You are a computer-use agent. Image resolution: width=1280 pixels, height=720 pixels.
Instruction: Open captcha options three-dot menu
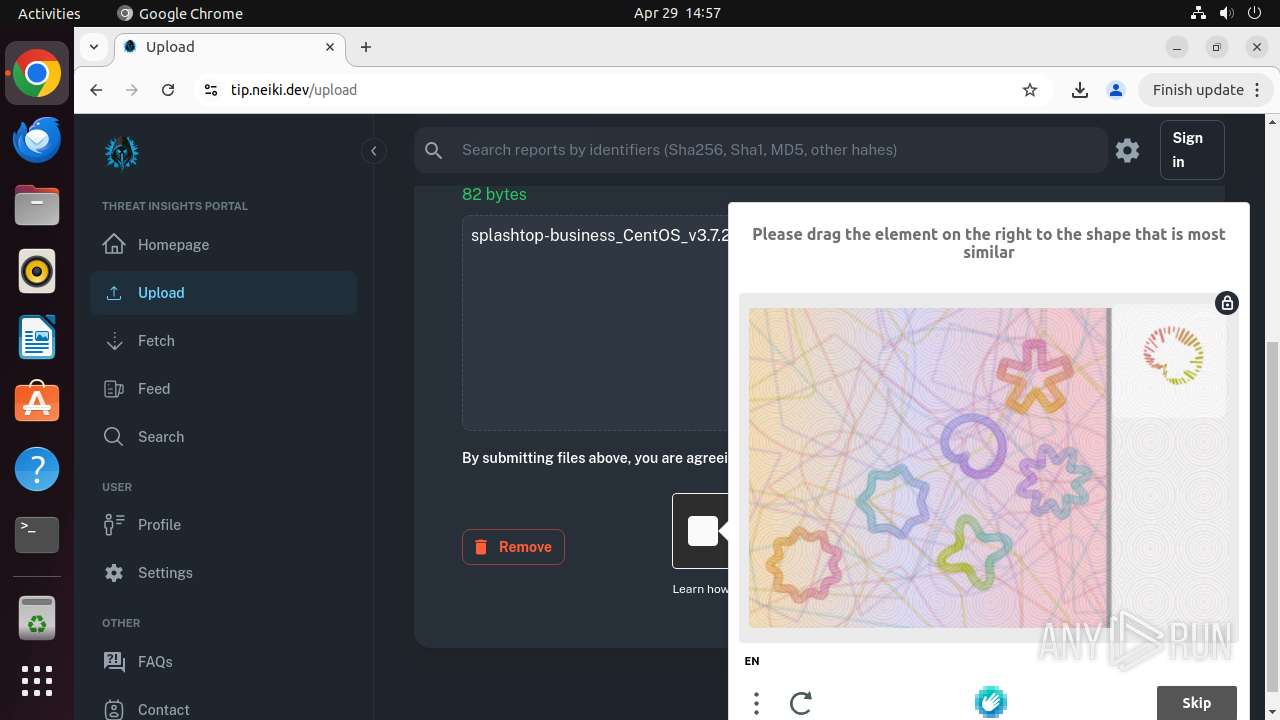coord(756,703)
